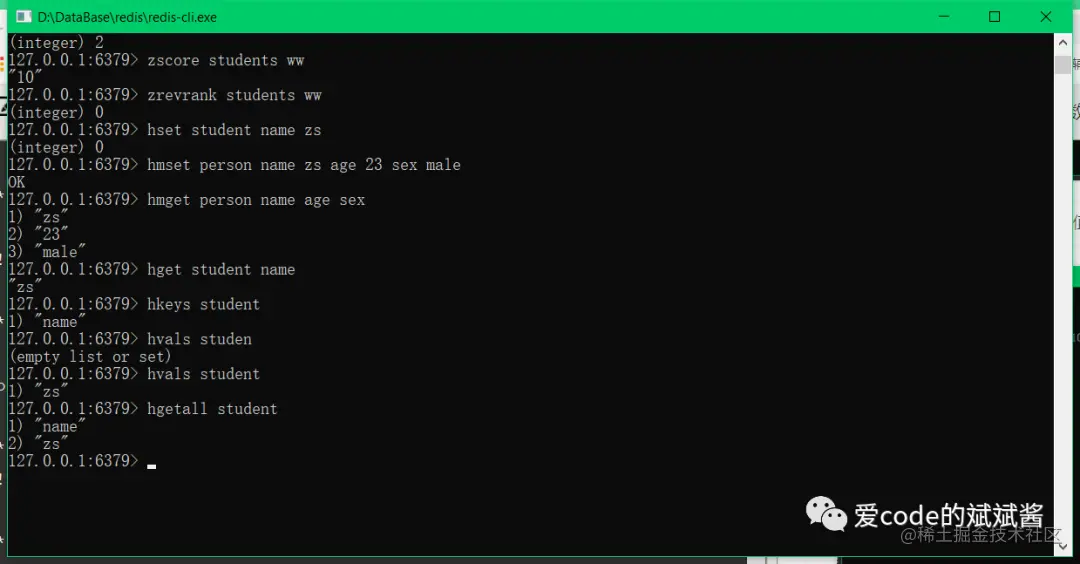Click the "zrevrank students ww" command
Image resolution: width=1080 pixels, height=564 pixels.
coord(234,95)
